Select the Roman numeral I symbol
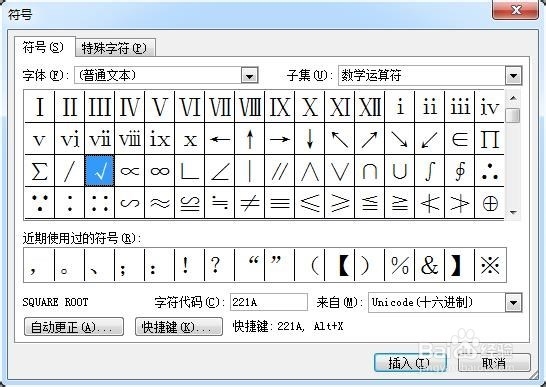Screen dimensions: 546x387 point(39,107)
